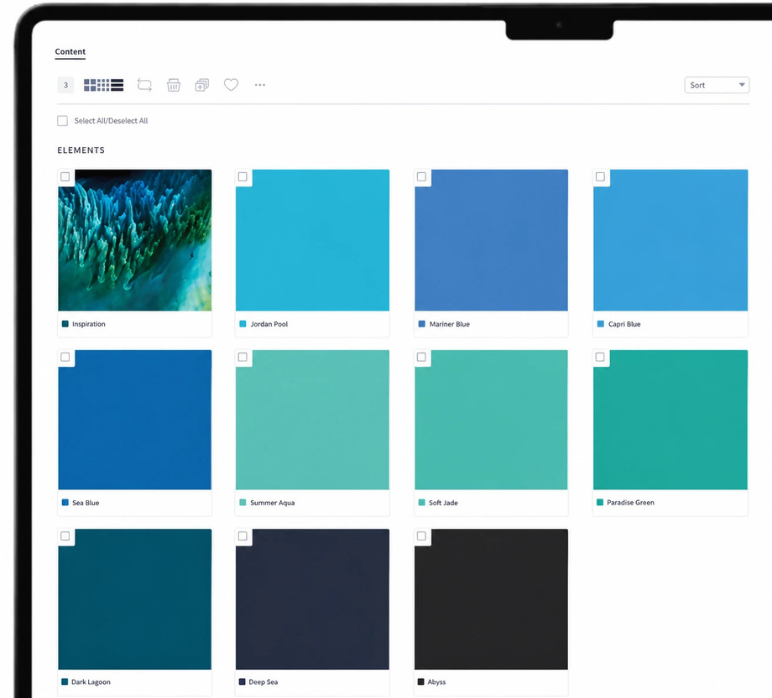Select the Deep Sea color swatch

(x=313, y=599)
